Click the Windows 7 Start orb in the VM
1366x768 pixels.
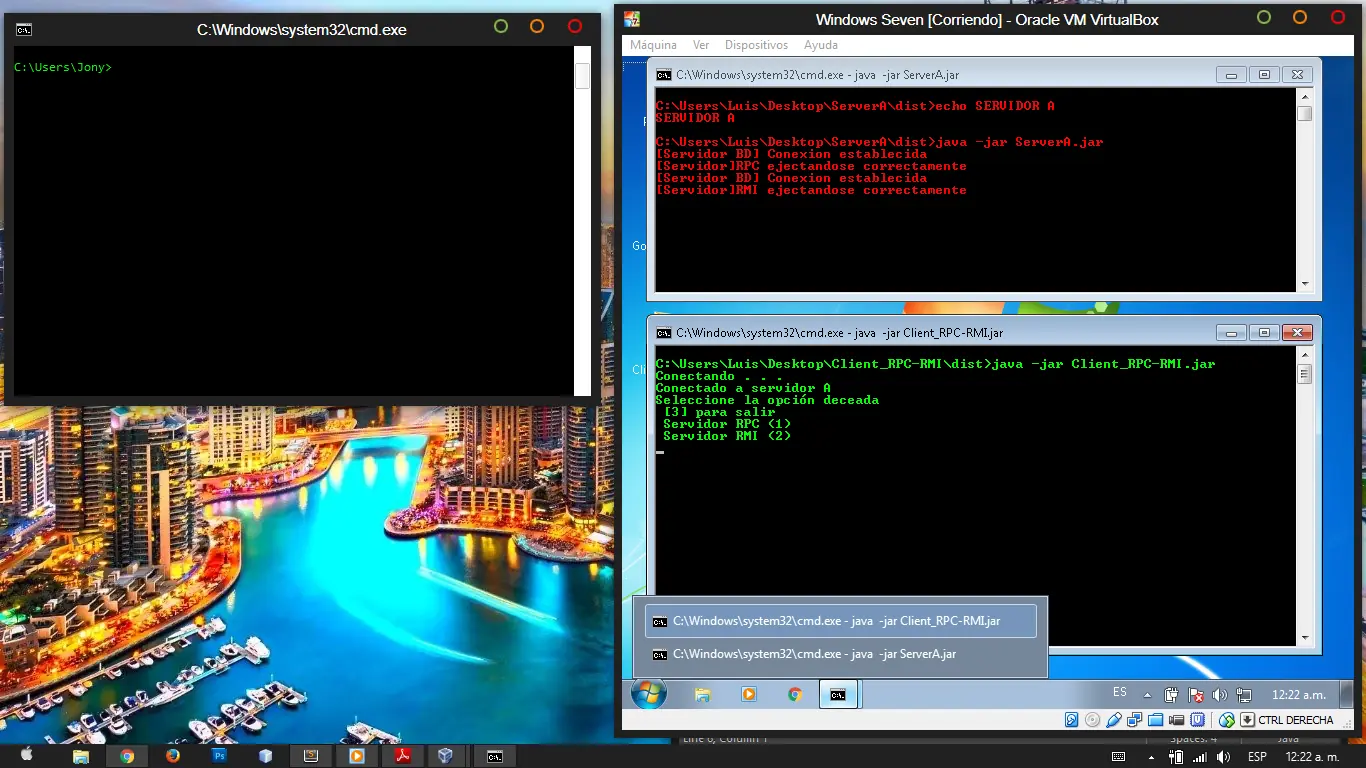tap(649, 693)
